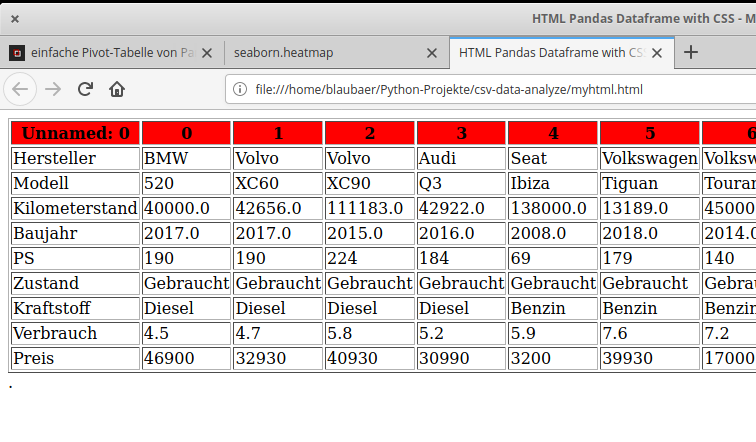Click the 'Zustand' row label
Image resolution: width=756 pixels, height=442 pixels.
75,283
